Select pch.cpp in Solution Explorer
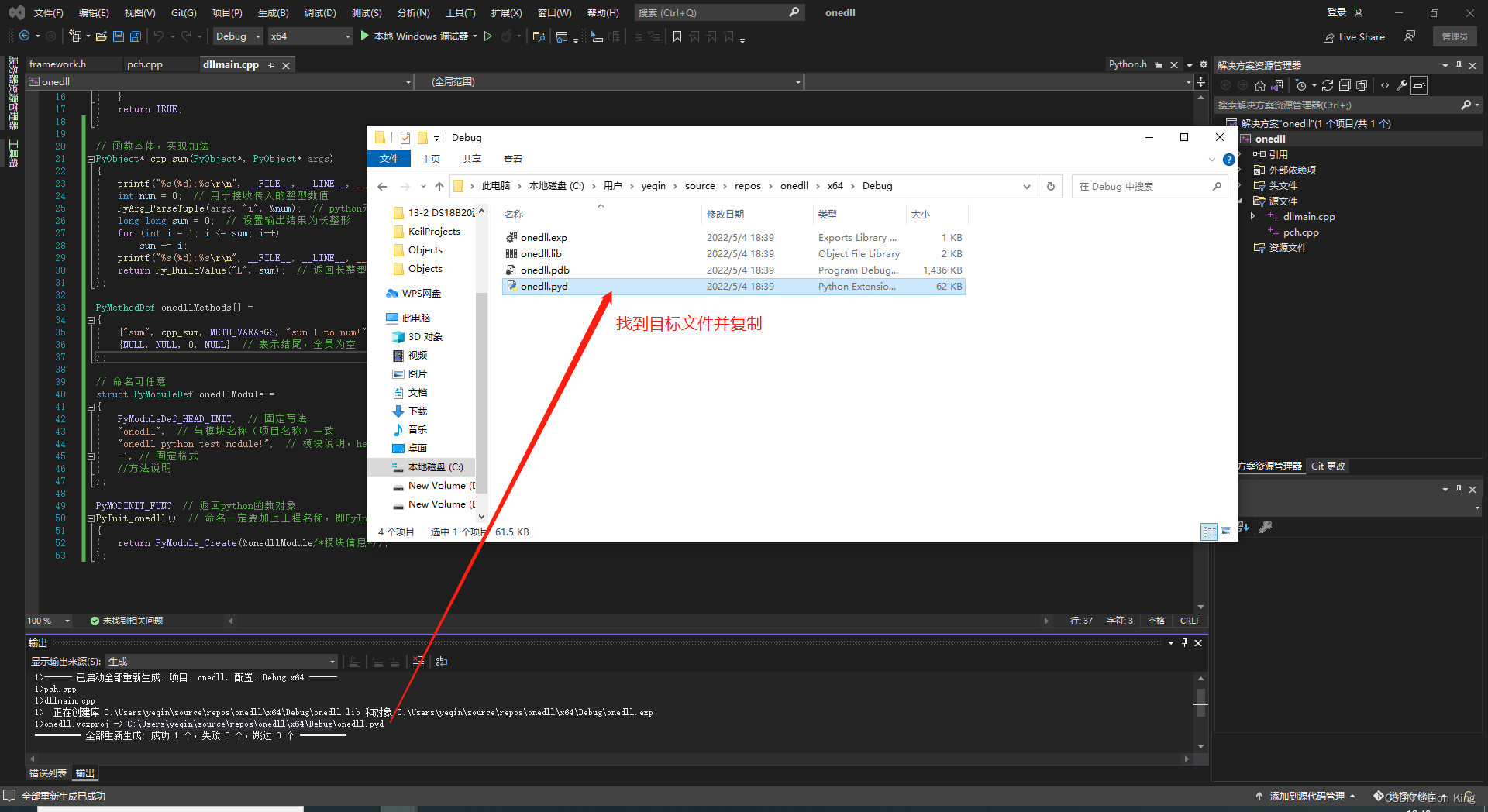This screenshot has height=812, width=1488. pos(1300,232)
